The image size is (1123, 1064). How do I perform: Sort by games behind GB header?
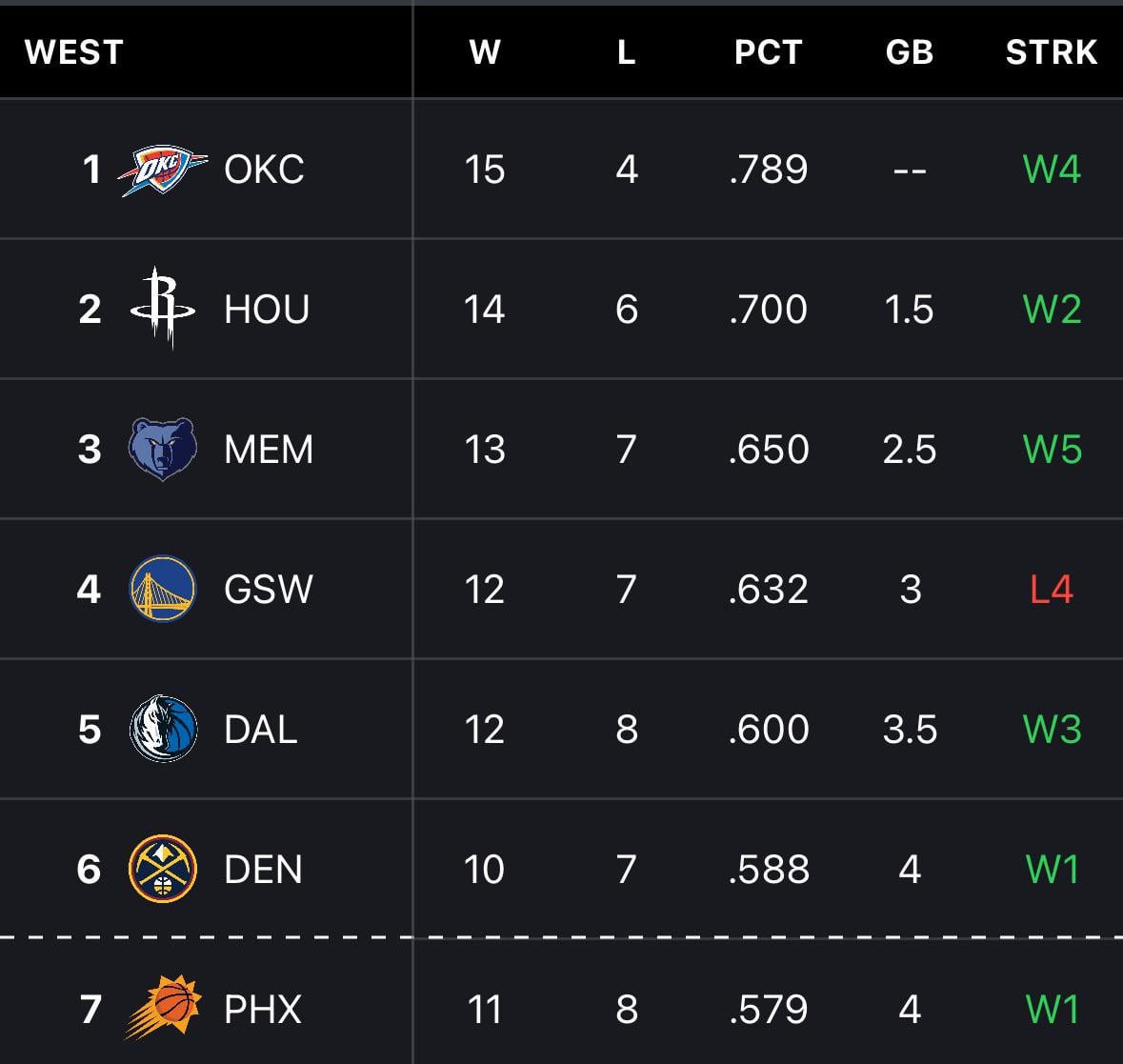(x=909, y=52)
